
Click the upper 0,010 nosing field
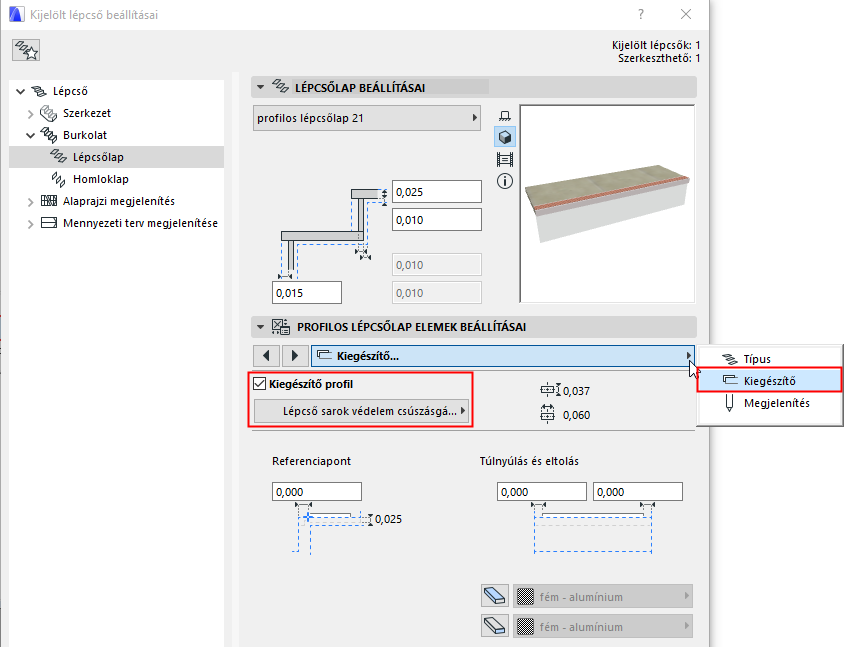[x=437, y=220]
